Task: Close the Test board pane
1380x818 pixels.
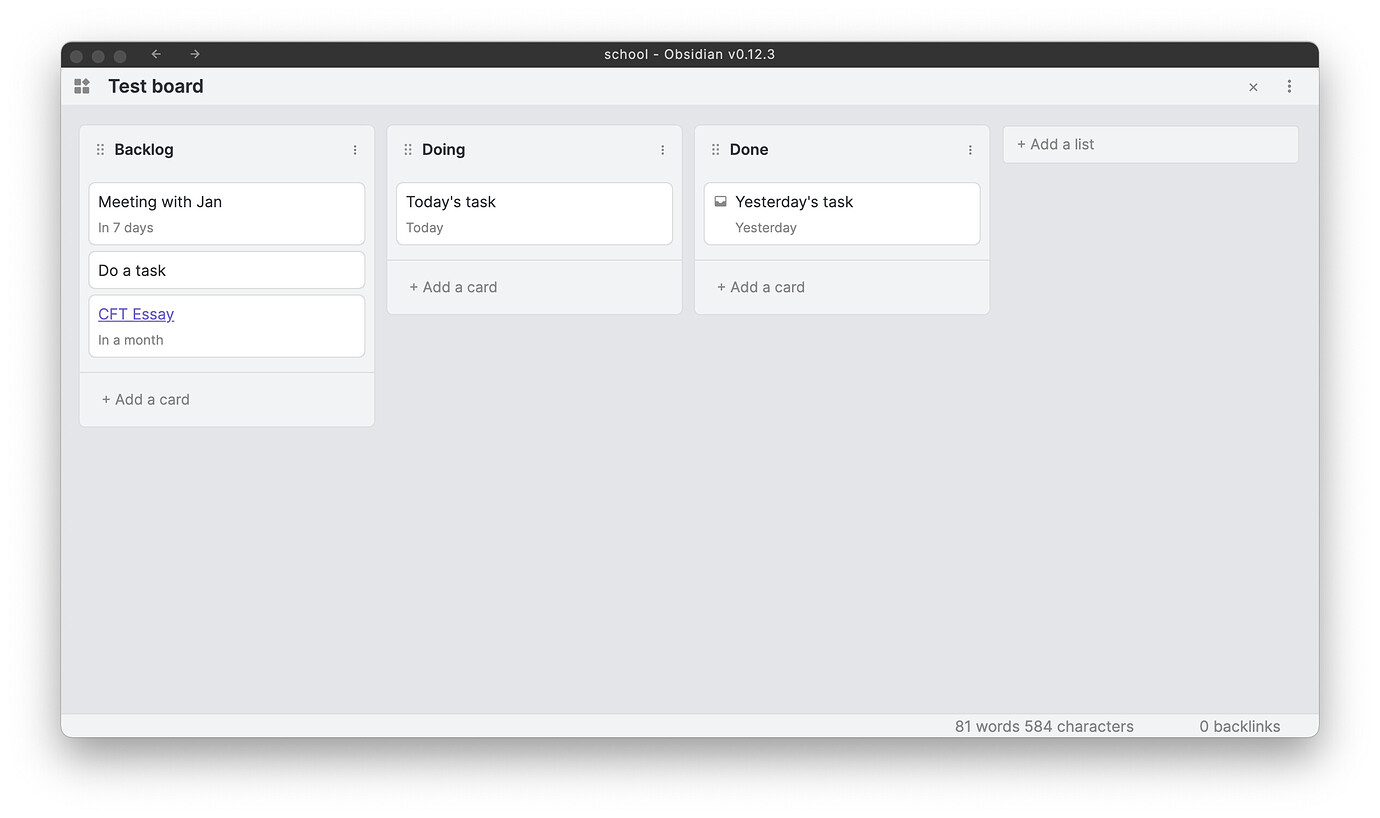Action: click(x=1253, y=87)
